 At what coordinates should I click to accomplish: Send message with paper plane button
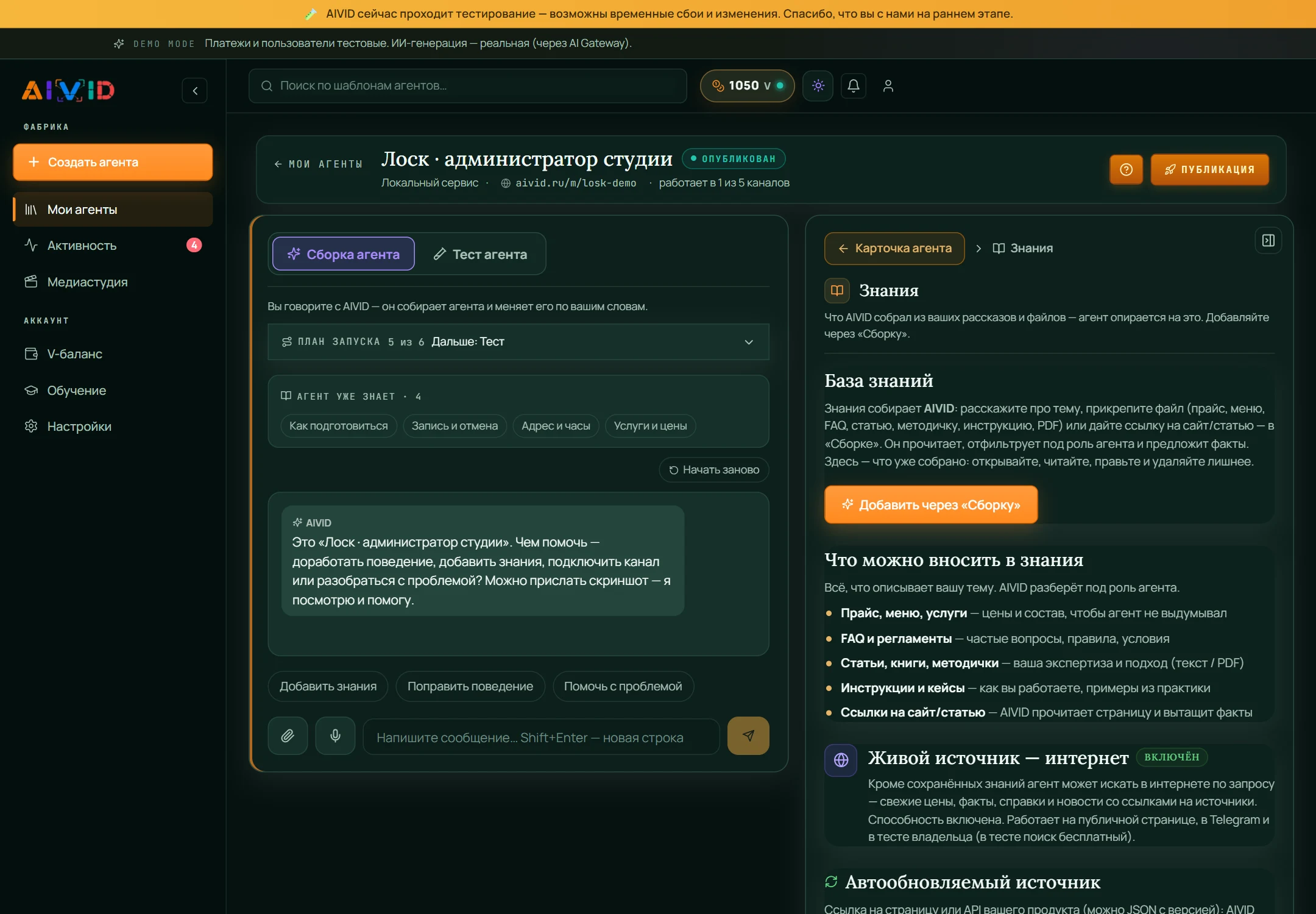coord(748,736)
